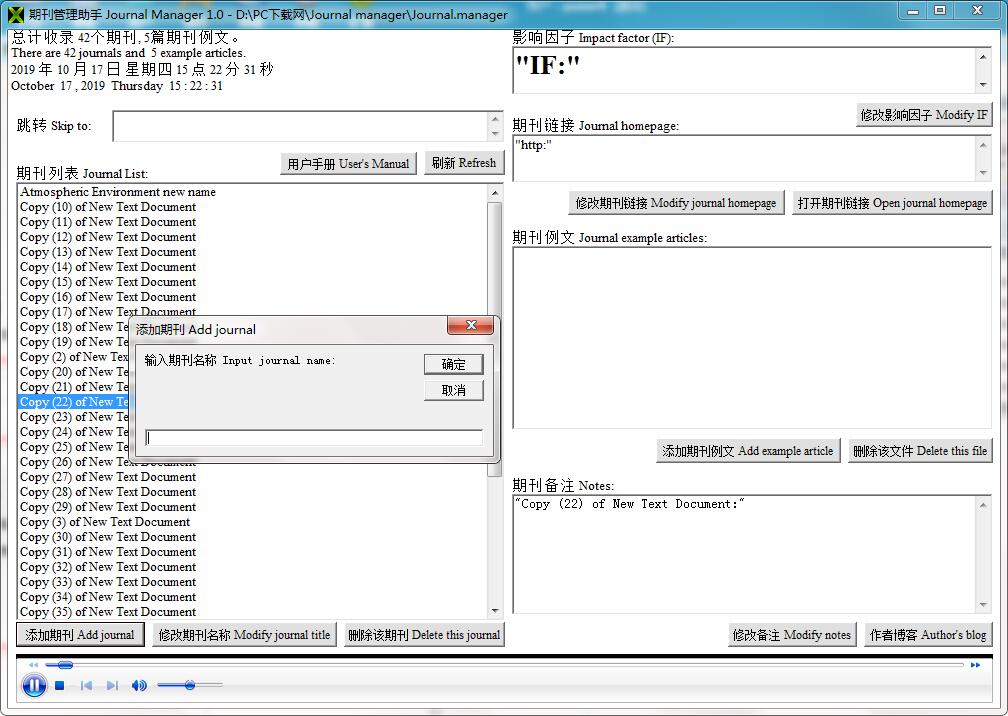Click the Skip to input box
Screen dimensions: 1008x716
pyautogui.click(x=300, y=126)
